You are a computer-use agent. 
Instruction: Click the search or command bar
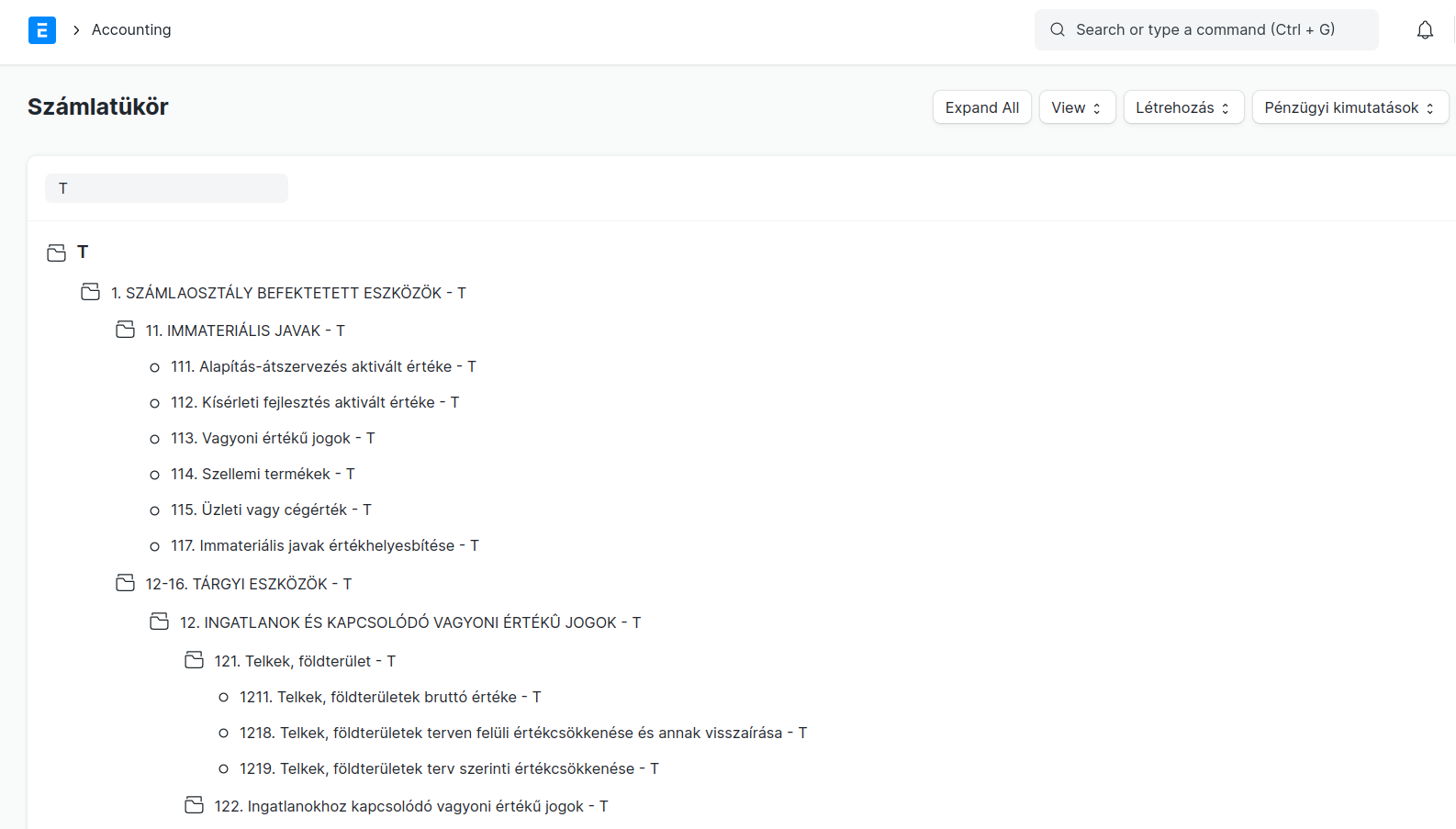tap(1205, 30)
